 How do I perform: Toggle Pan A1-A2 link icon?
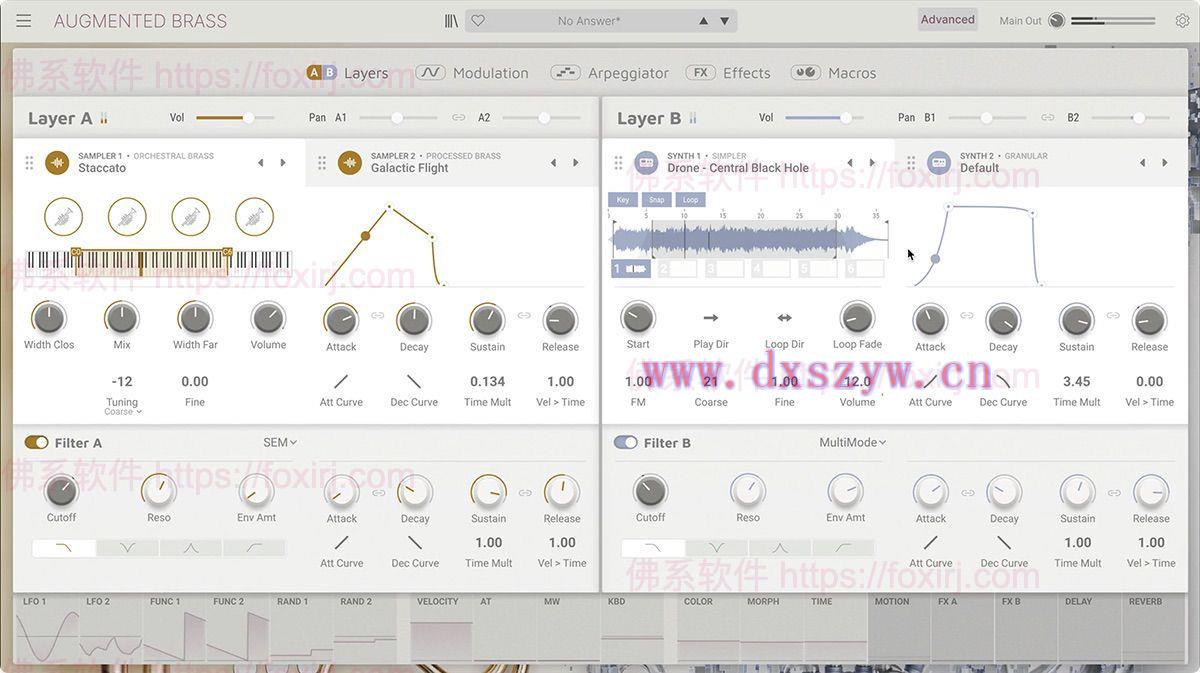[x=458, y=118]
